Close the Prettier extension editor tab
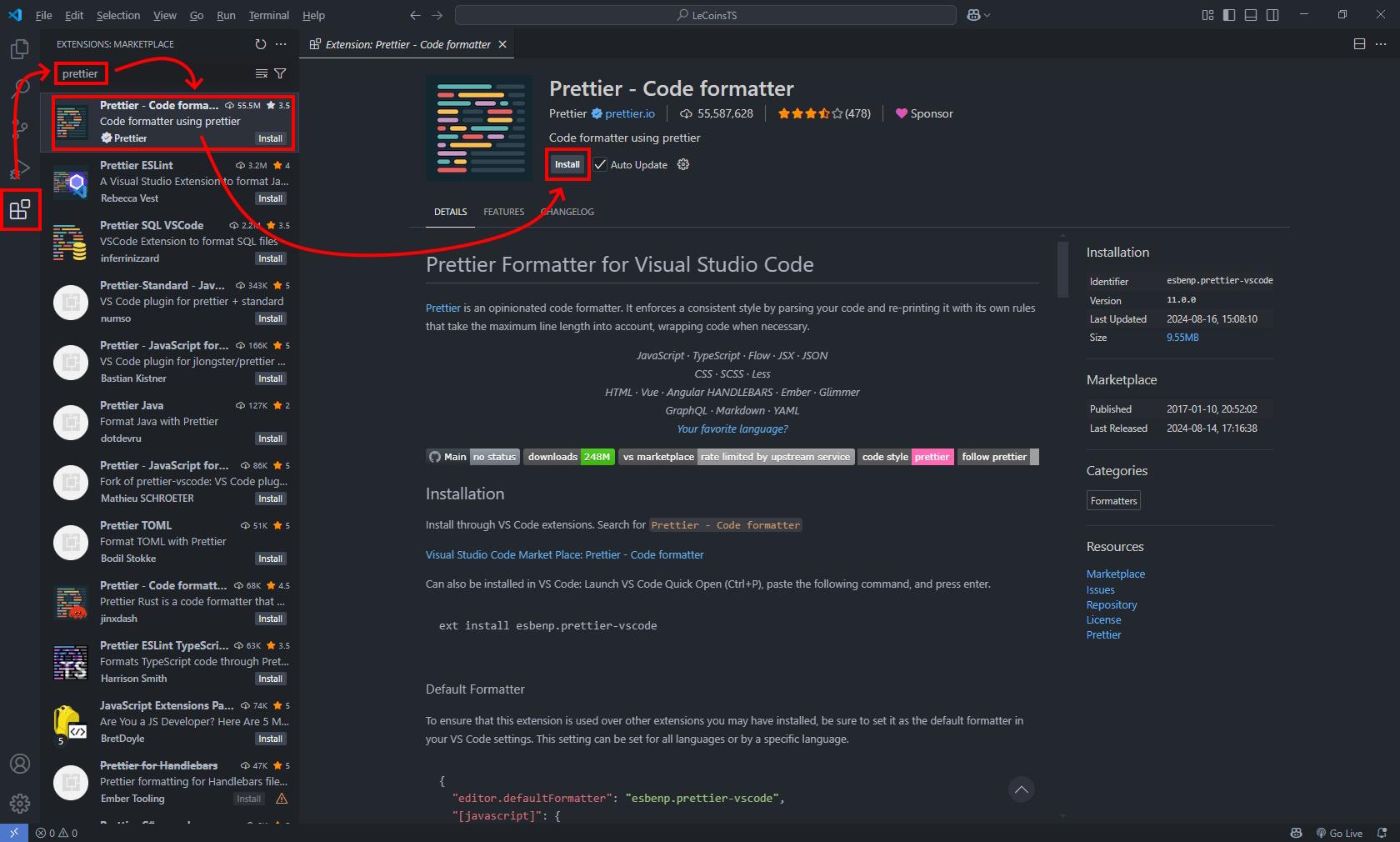 point(502,44)
